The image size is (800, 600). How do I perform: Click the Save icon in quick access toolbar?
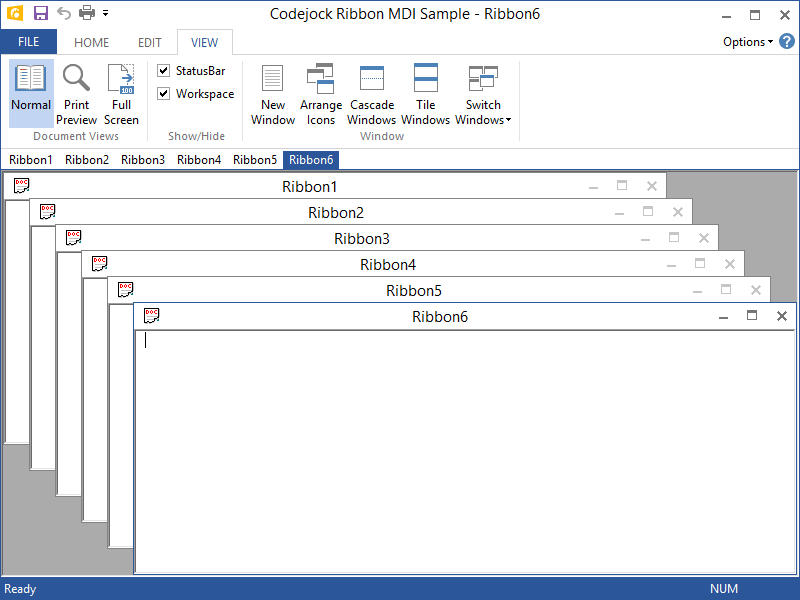[39, 14]
